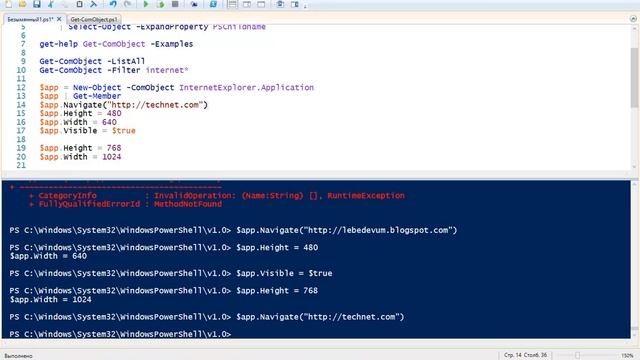Close the first unsaved script tab
This screenshot has width=640, height=360.
(x=59, y=19)
